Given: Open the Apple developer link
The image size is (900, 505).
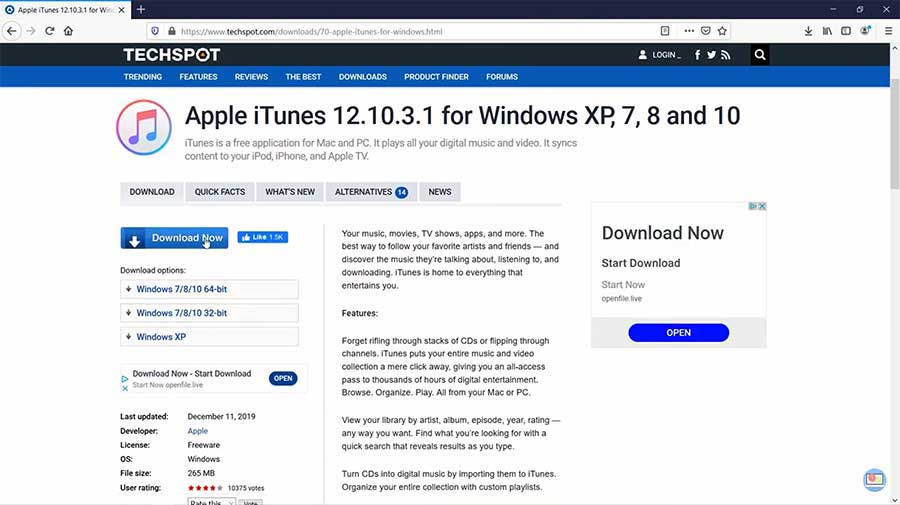Looking at the screenshot, I should [197, 431].
